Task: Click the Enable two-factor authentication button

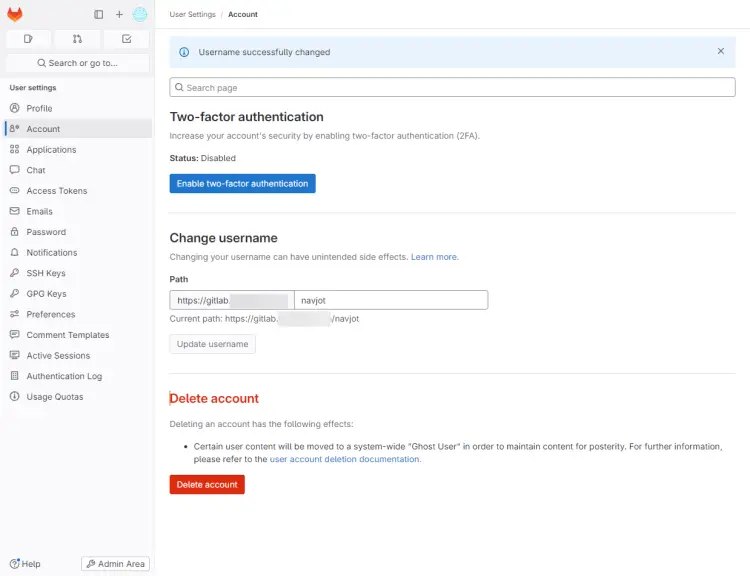Action: pos(242,183)
